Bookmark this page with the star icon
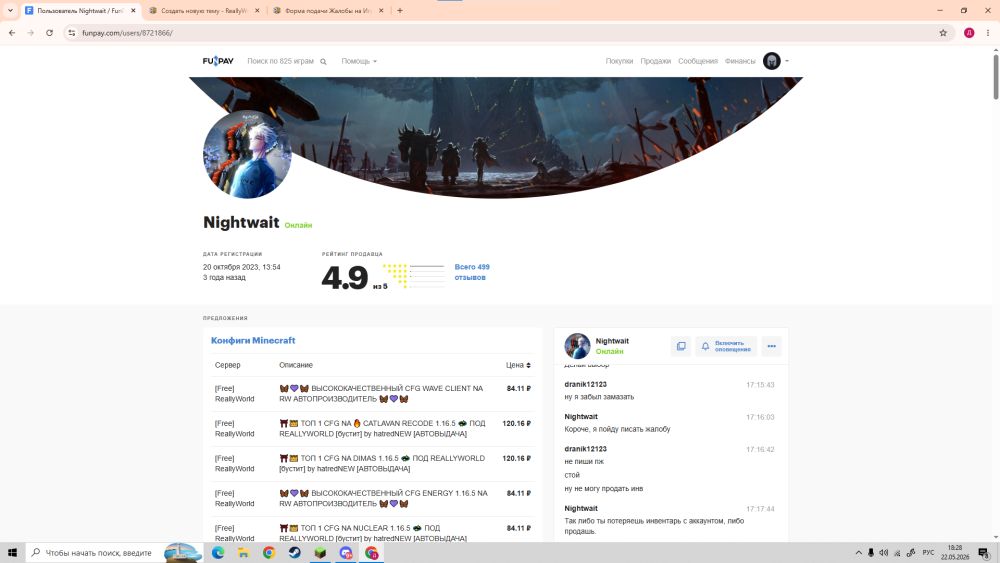This screenshot has height=563, width=1000. [x=943, y=33]
